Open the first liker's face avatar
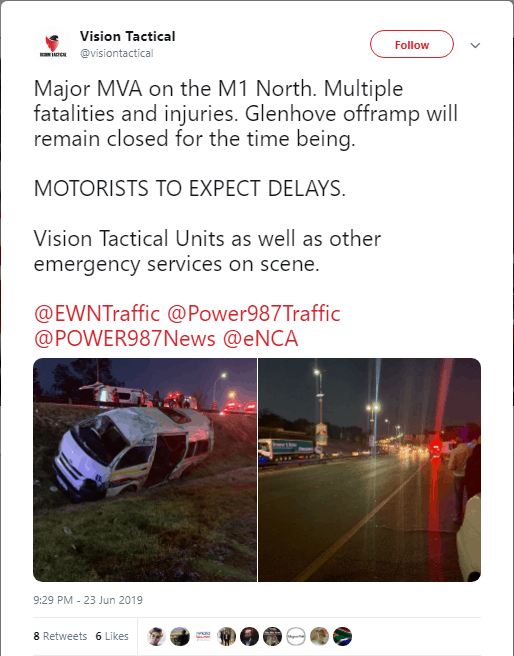Screen dimensions: 514x656 pyautogui.click(x=156, y=636)
